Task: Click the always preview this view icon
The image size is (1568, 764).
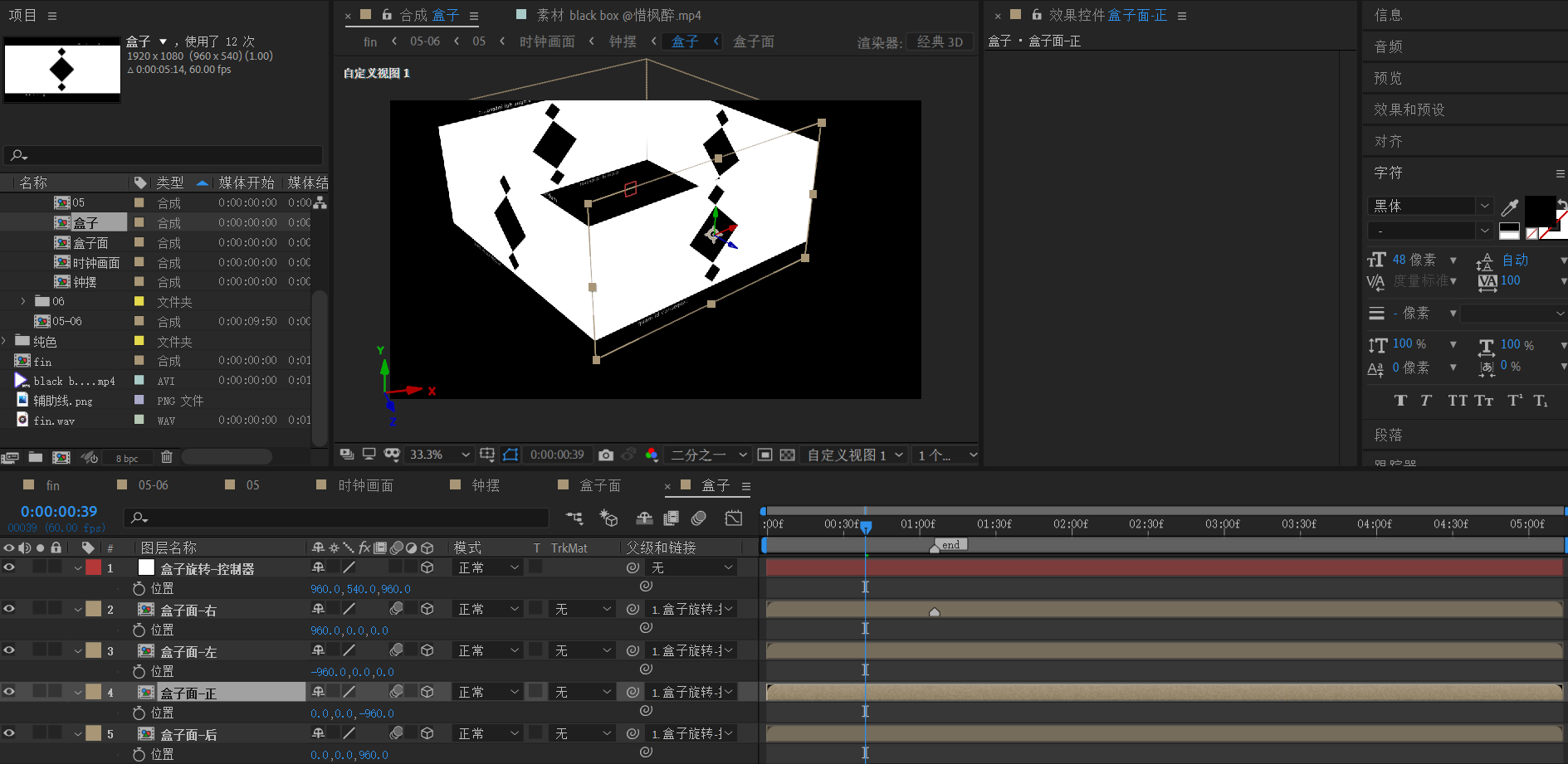Action: 347,455
